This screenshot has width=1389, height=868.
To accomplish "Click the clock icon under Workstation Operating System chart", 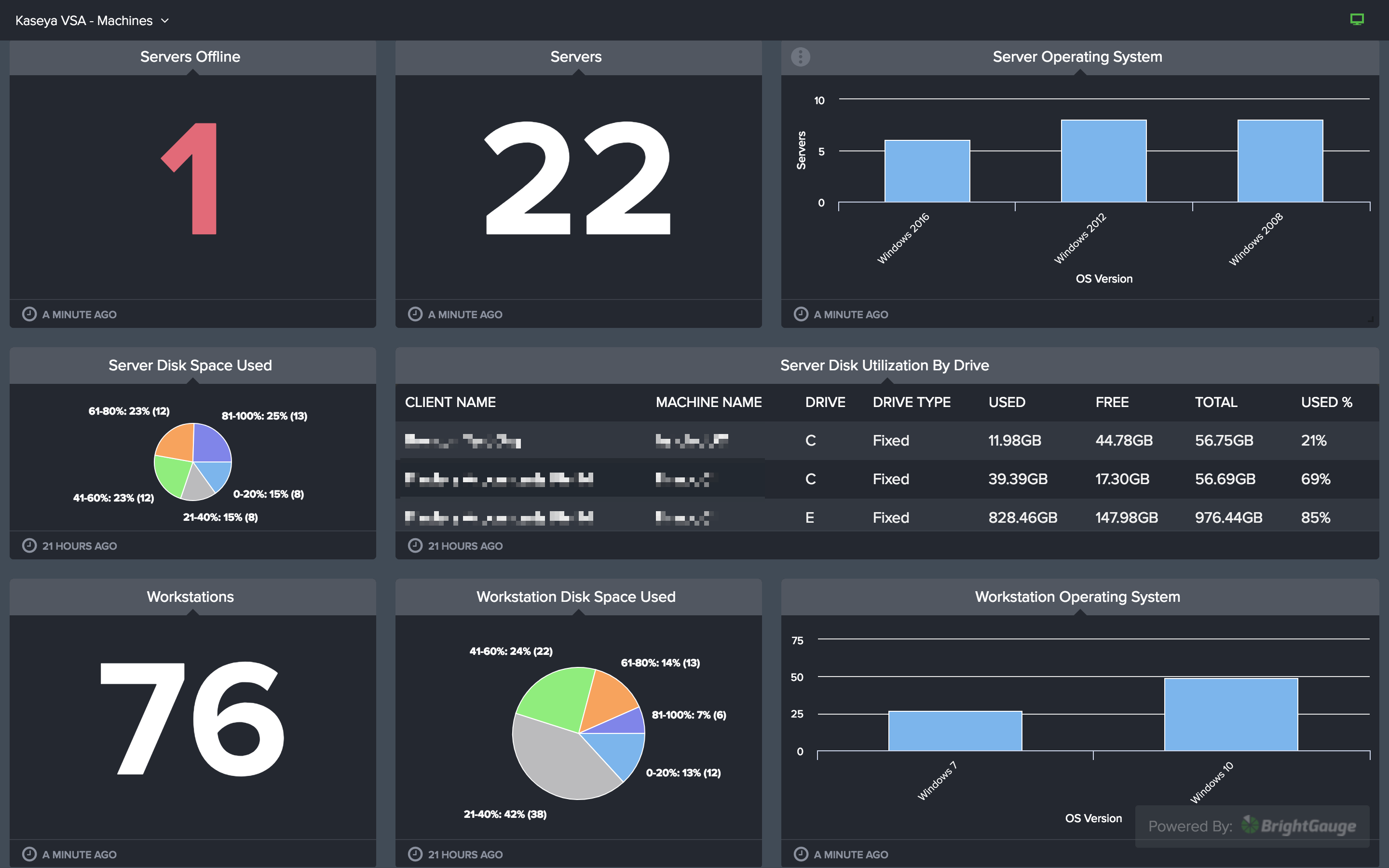I will pos(801,854).
